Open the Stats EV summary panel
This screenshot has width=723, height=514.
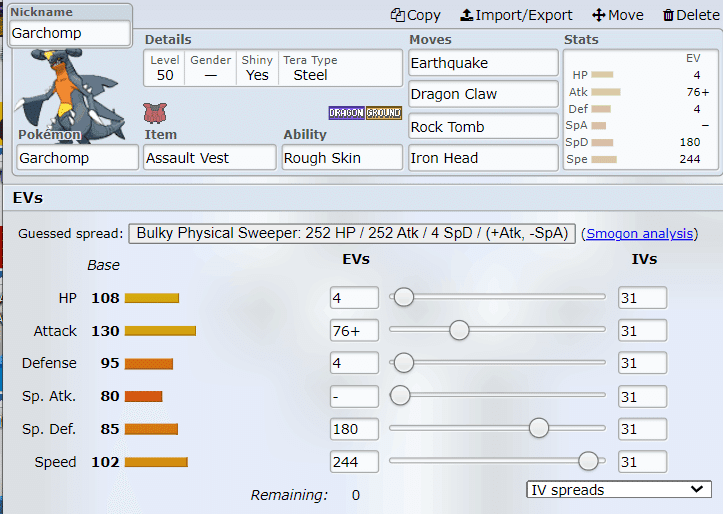(x=640, y=109)
